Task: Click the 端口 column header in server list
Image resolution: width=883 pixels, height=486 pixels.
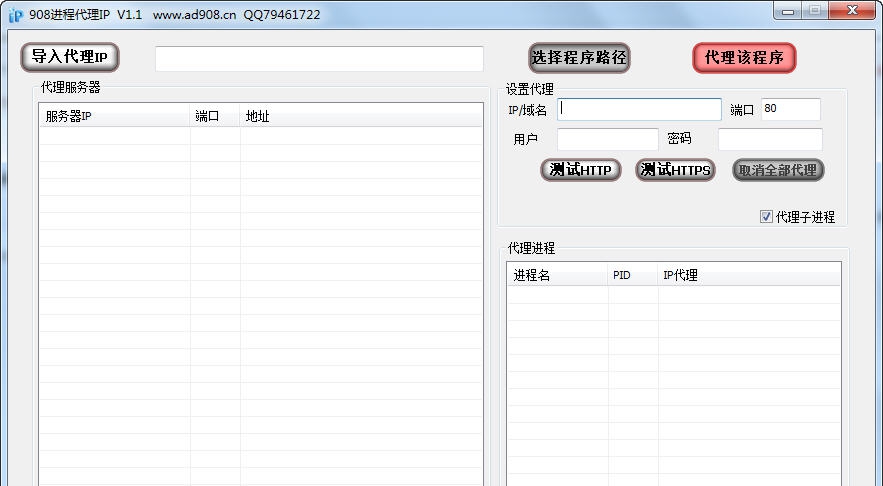Action: pos(215,116)
